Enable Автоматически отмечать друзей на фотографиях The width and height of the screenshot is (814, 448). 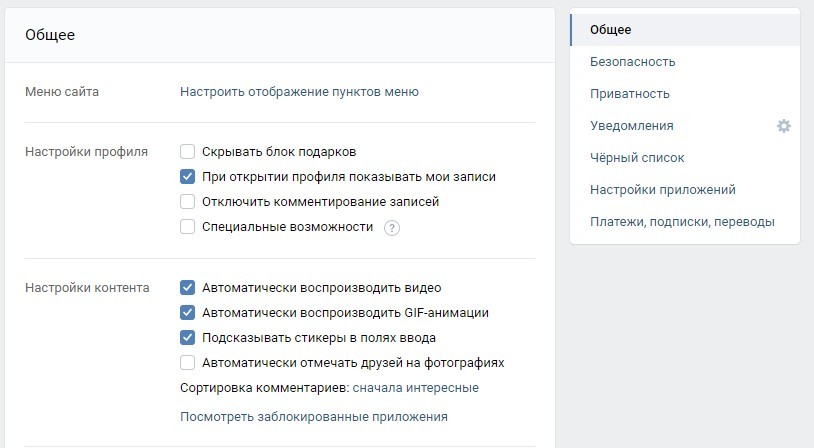187,362
